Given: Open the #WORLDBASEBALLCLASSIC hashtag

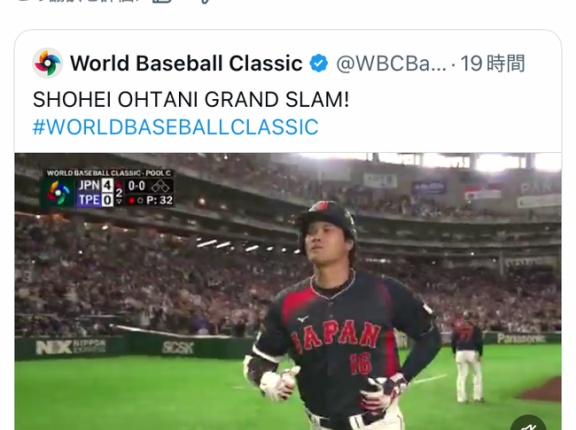Looking at the screenshot, I should tap(176, 127).
